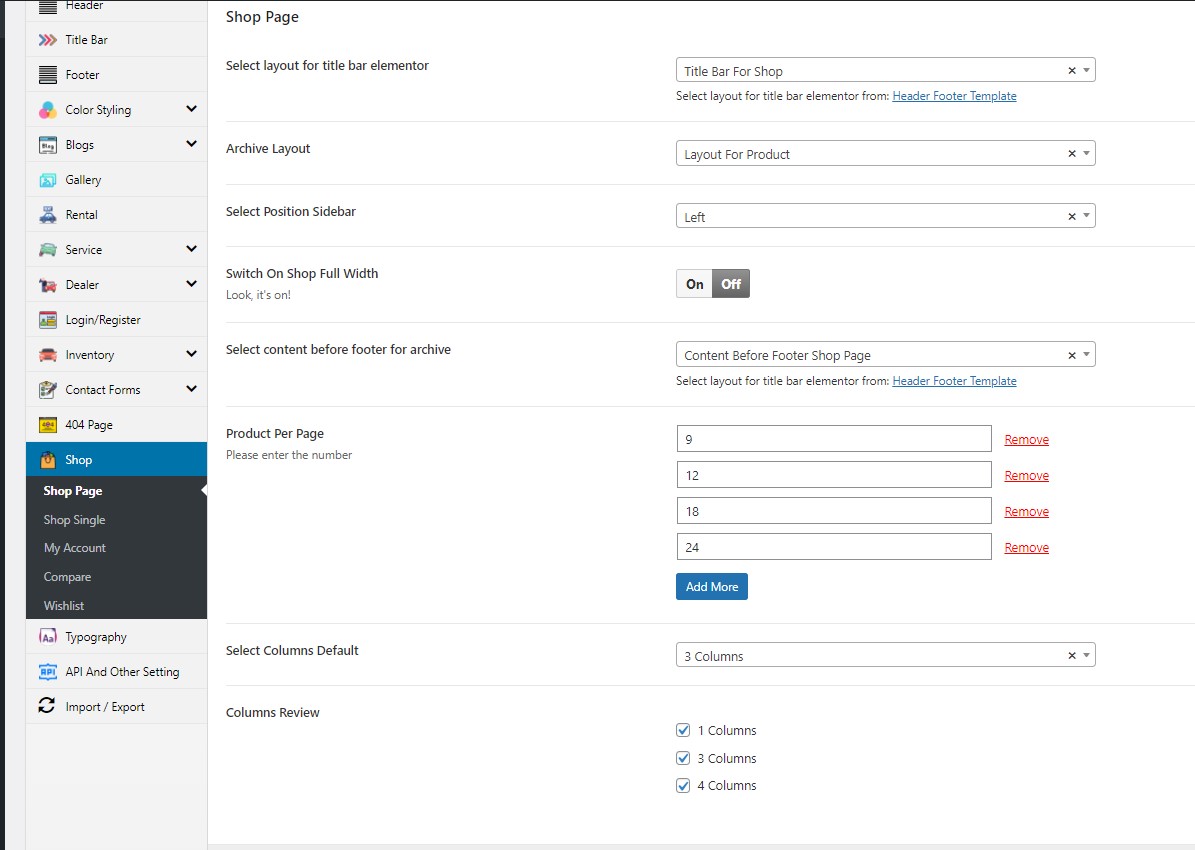
Task: Click the Title Bar icon in sidebar
Action: 47,40
